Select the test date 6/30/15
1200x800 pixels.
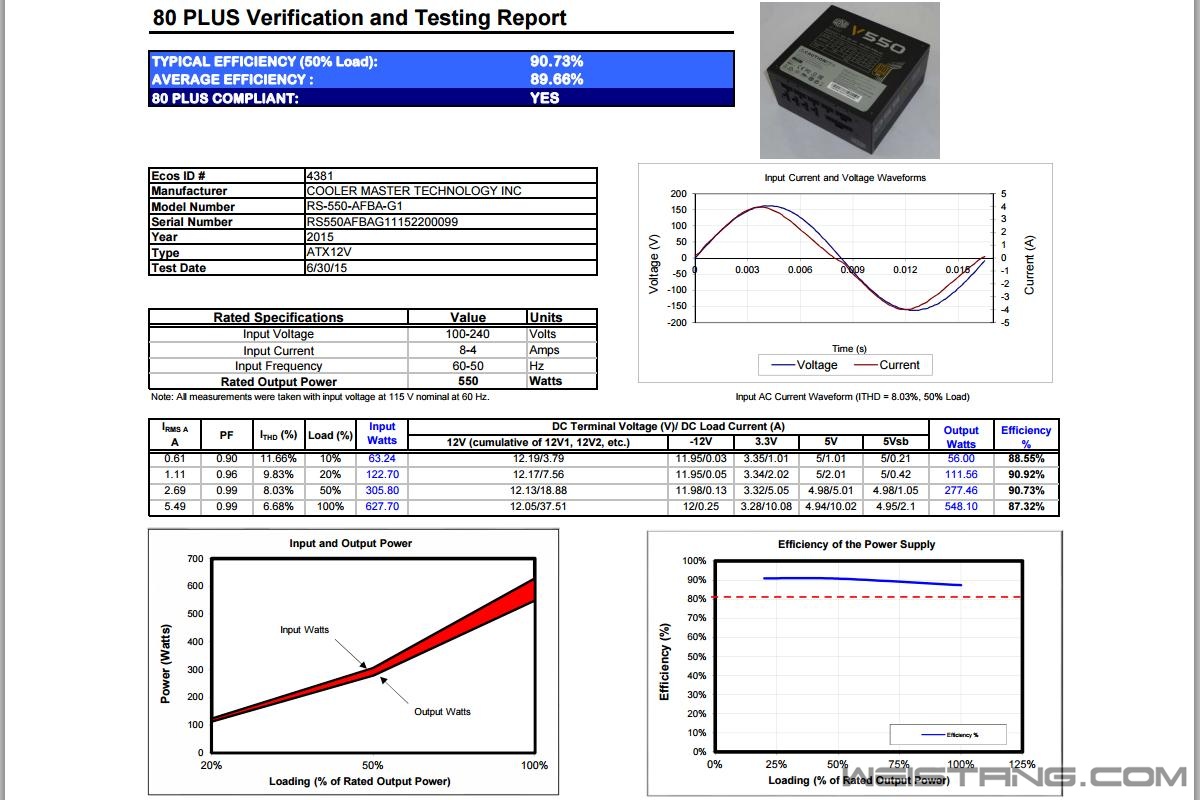pos(327,268)
